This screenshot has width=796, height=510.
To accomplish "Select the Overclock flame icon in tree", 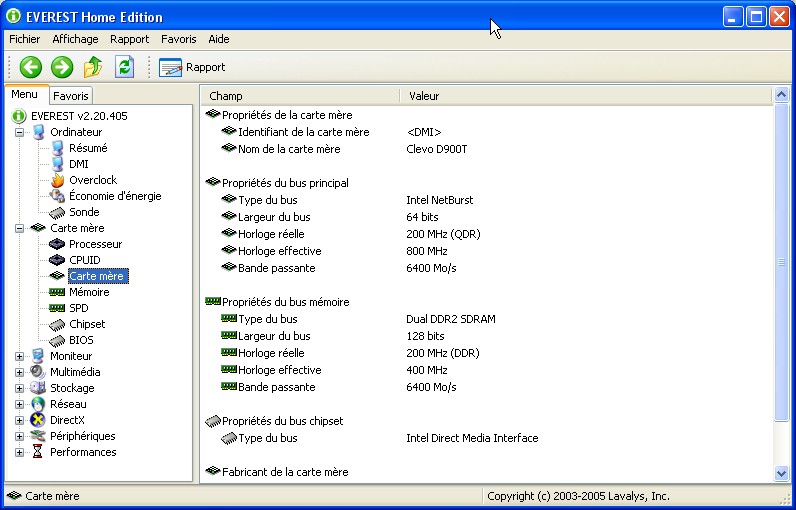I will [x=58, y=180].
